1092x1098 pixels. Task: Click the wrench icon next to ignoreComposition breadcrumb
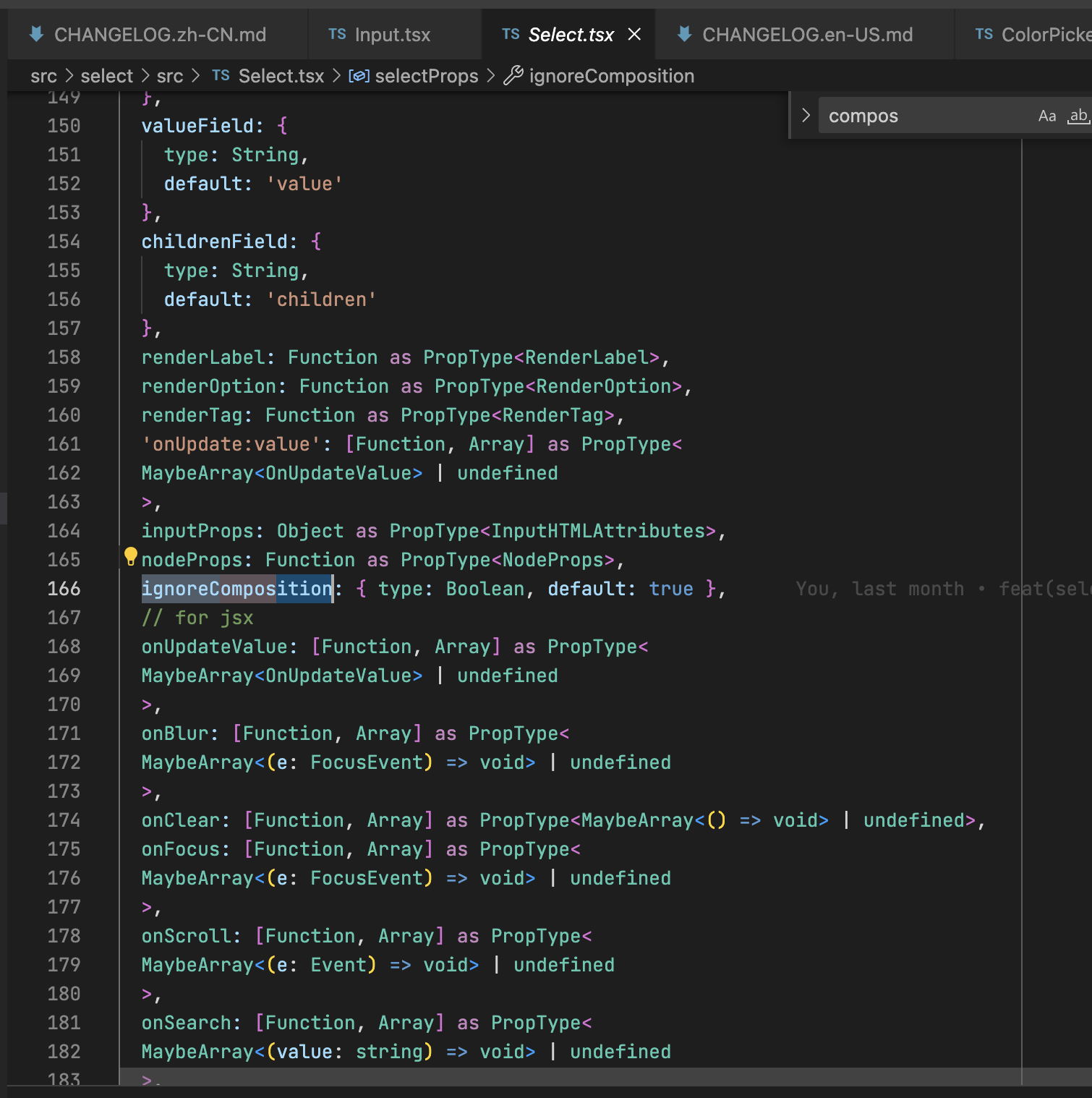pyautogui.click(x=515, y=75)
